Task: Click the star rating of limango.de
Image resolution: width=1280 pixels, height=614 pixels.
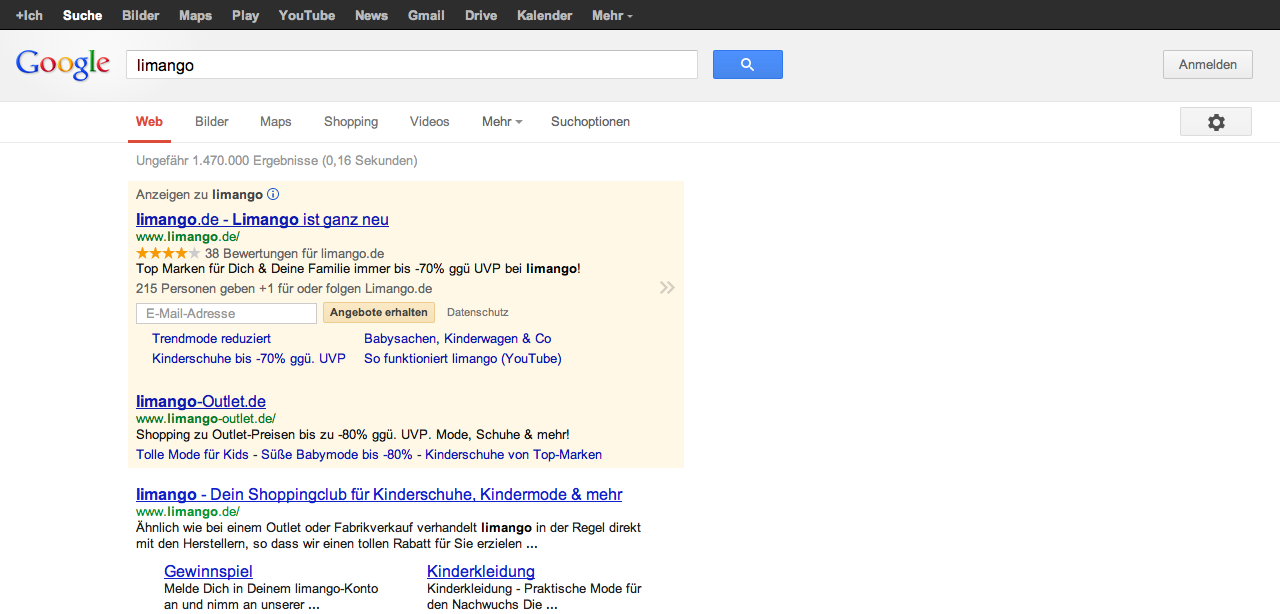Action: (168, 254)
